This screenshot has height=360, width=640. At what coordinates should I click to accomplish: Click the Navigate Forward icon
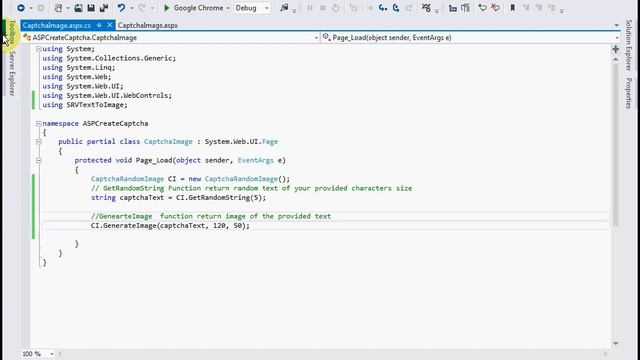41,8
